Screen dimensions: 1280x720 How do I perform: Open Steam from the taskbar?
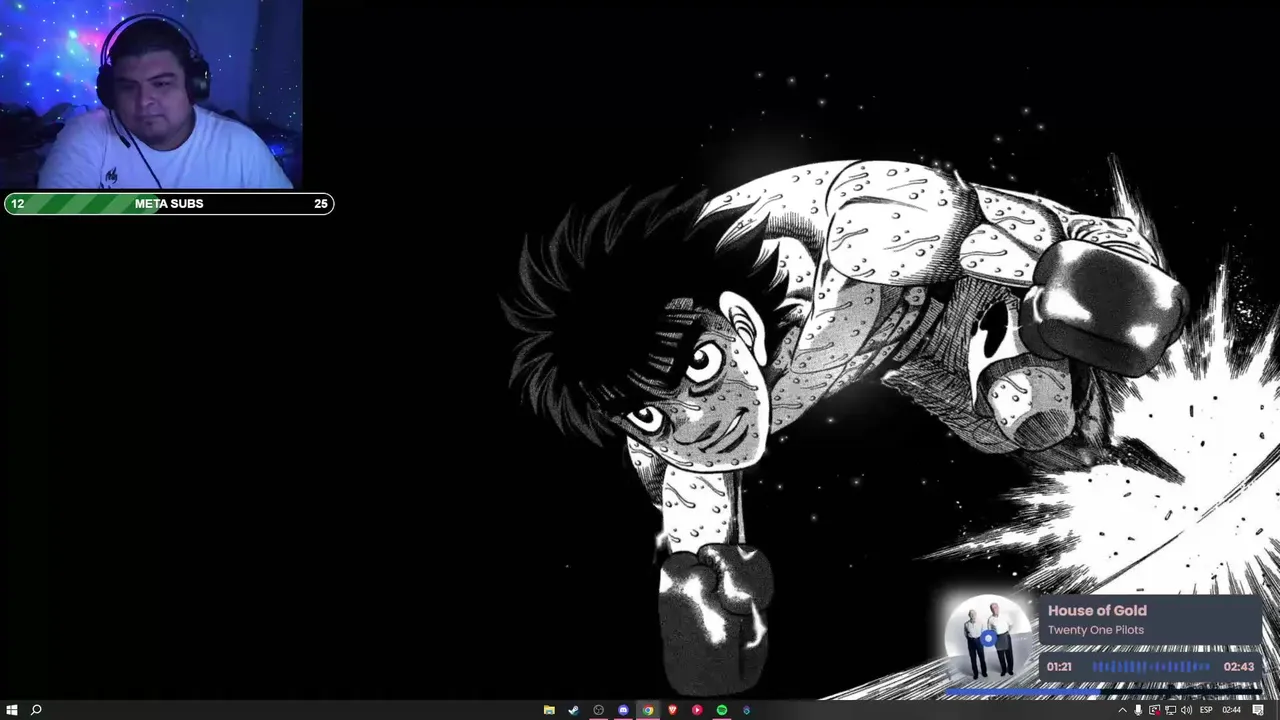point(573,710)
